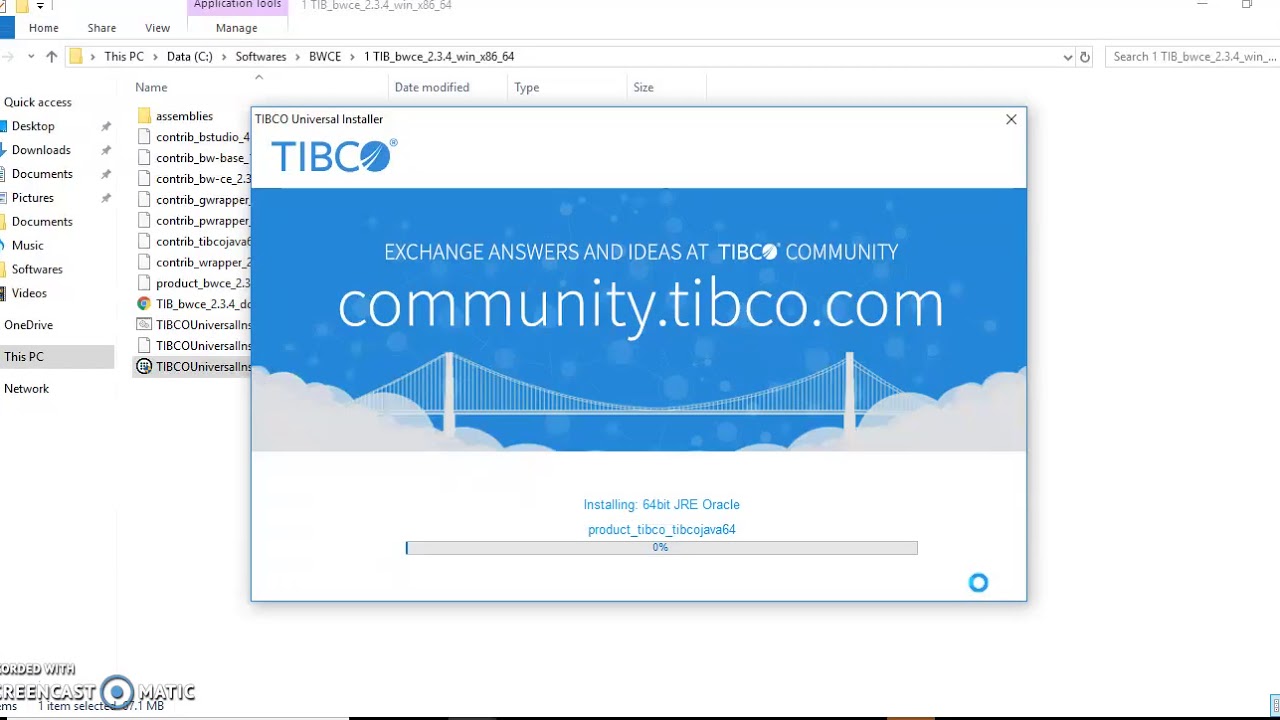Click the contrib_tibcojava file icon
The width and height of the screenshot is (1280, 720).
[x=144, y=242]
